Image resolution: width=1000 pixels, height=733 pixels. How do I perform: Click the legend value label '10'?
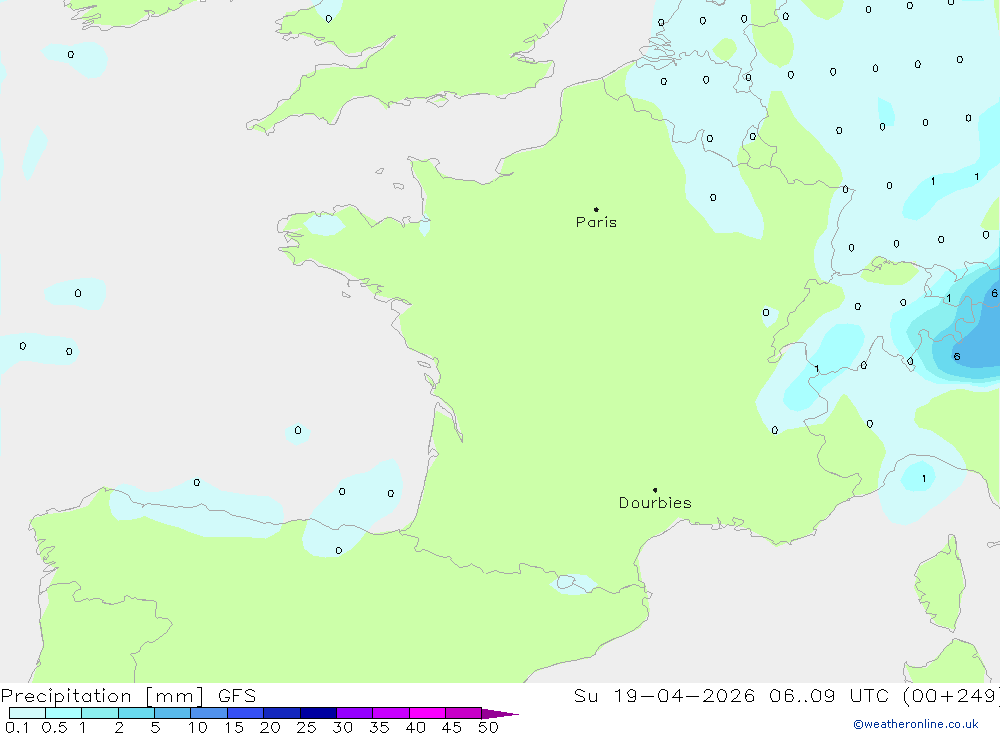[x=198, y=727]
